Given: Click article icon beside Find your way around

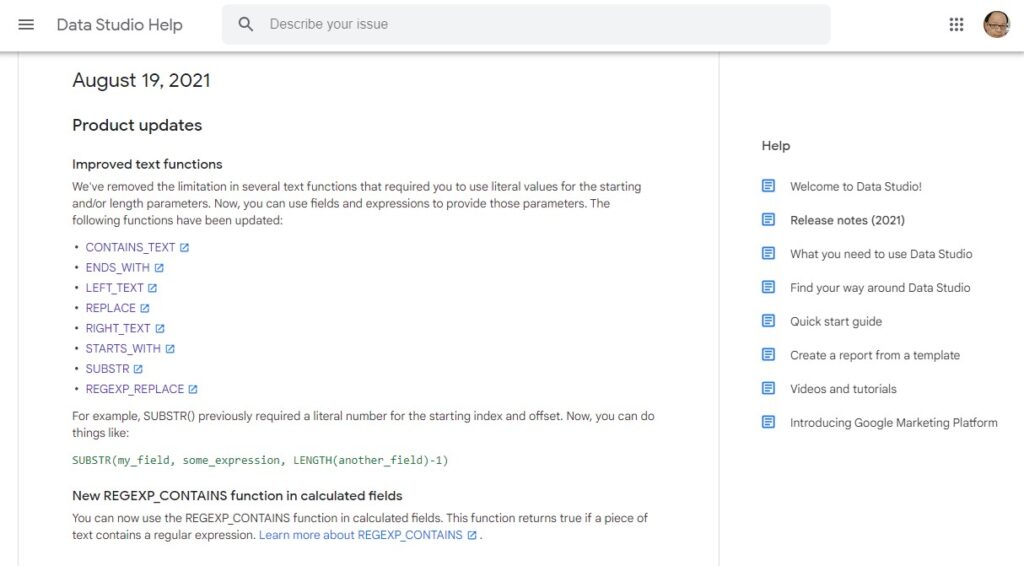Looking at the screenshot, I should click(x=769, y=287).
